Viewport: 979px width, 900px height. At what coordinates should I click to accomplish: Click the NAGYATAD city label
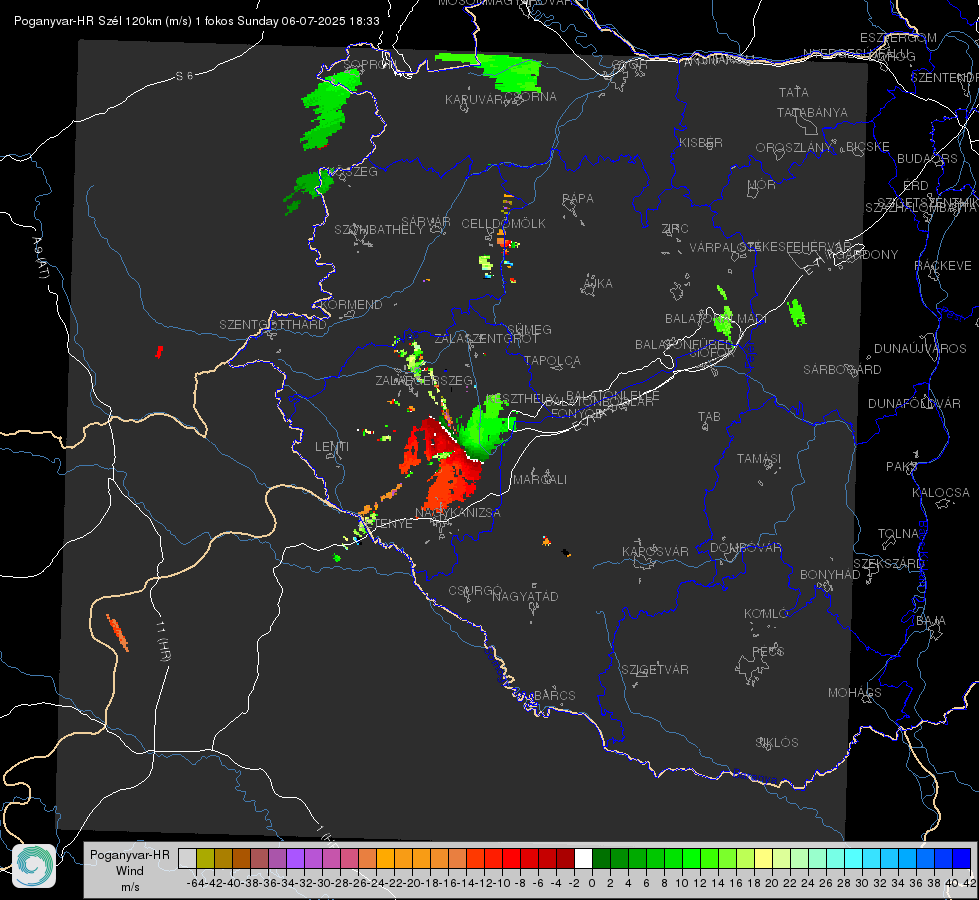coord(525,596)
